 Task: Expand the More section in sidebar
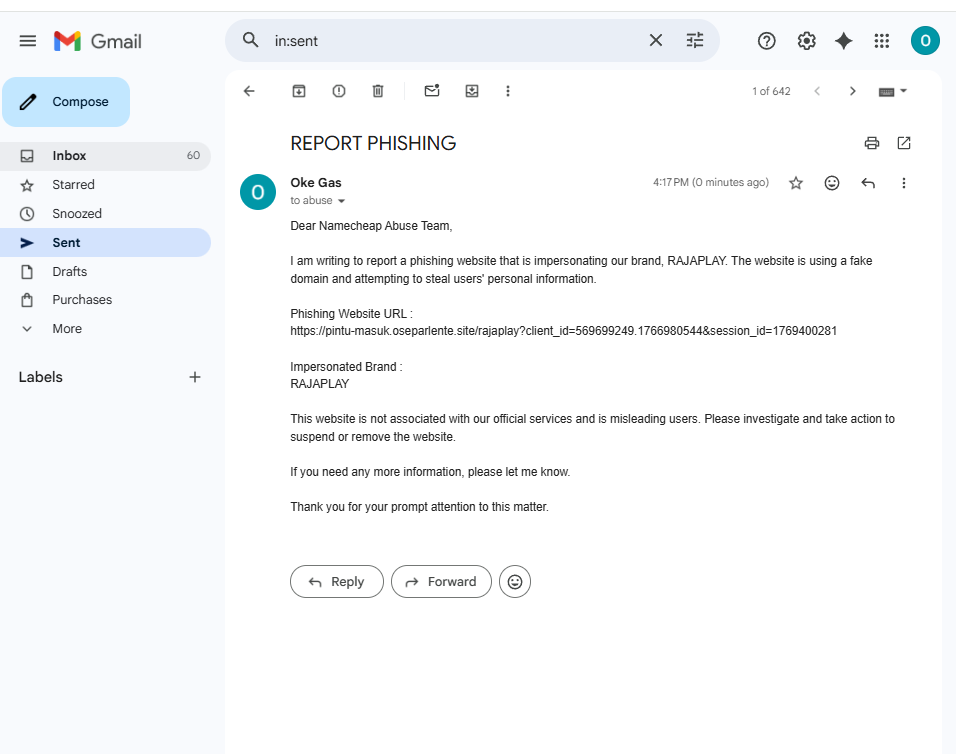click(x=67, y=329)
